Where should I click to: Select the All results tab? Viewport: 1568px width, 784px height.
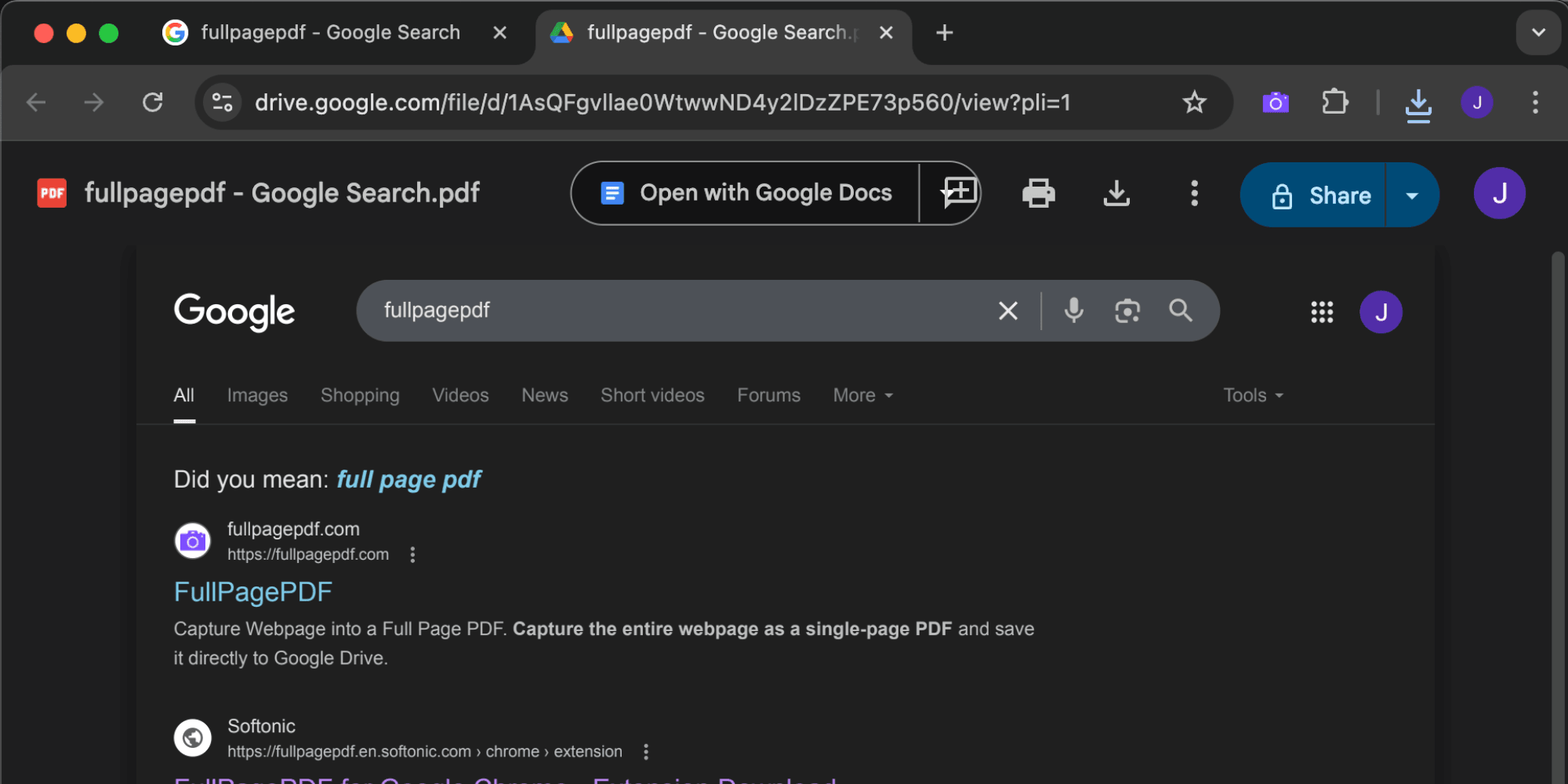click(184, 395)
